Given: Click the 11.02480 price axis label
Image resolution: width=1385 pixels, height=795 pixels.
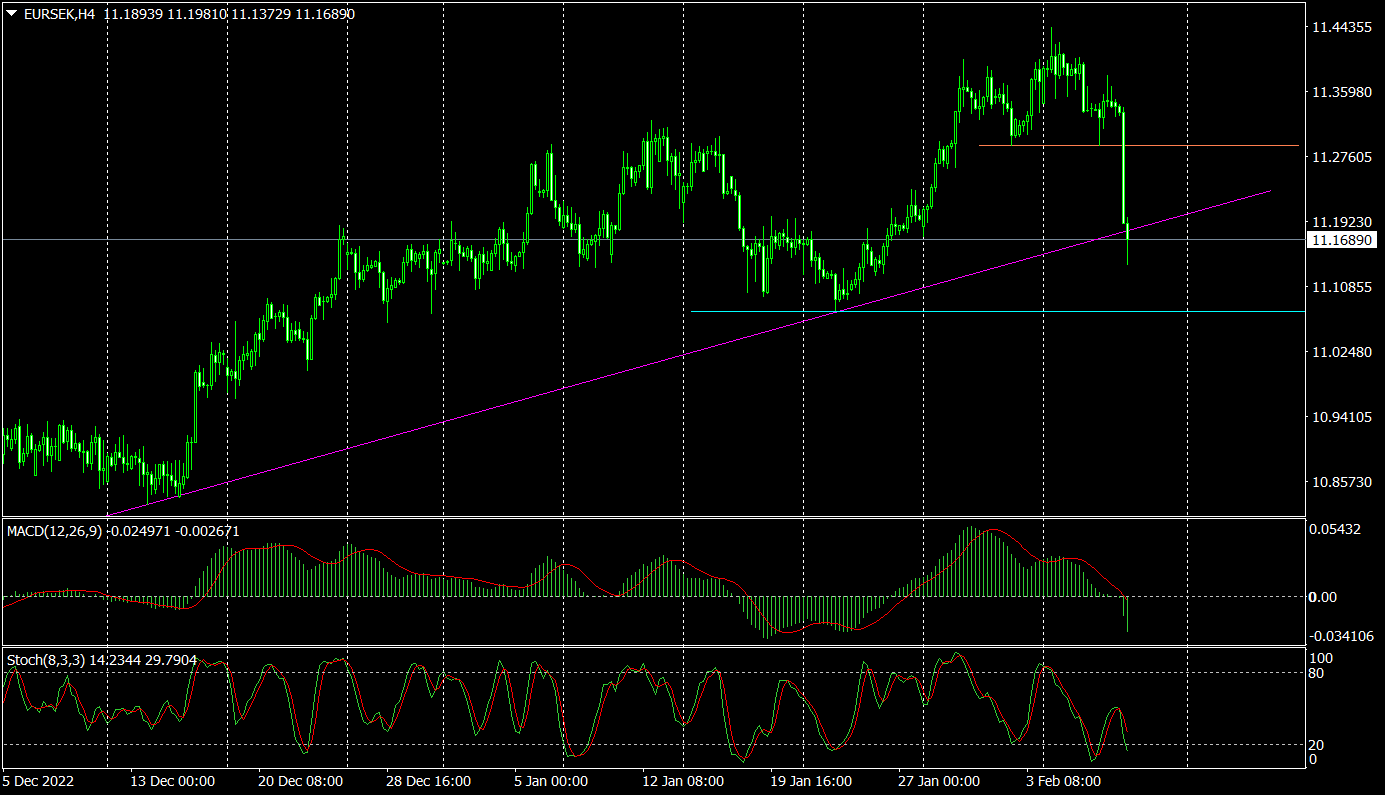Looking at the screenshot, I should click(1341, 352).
